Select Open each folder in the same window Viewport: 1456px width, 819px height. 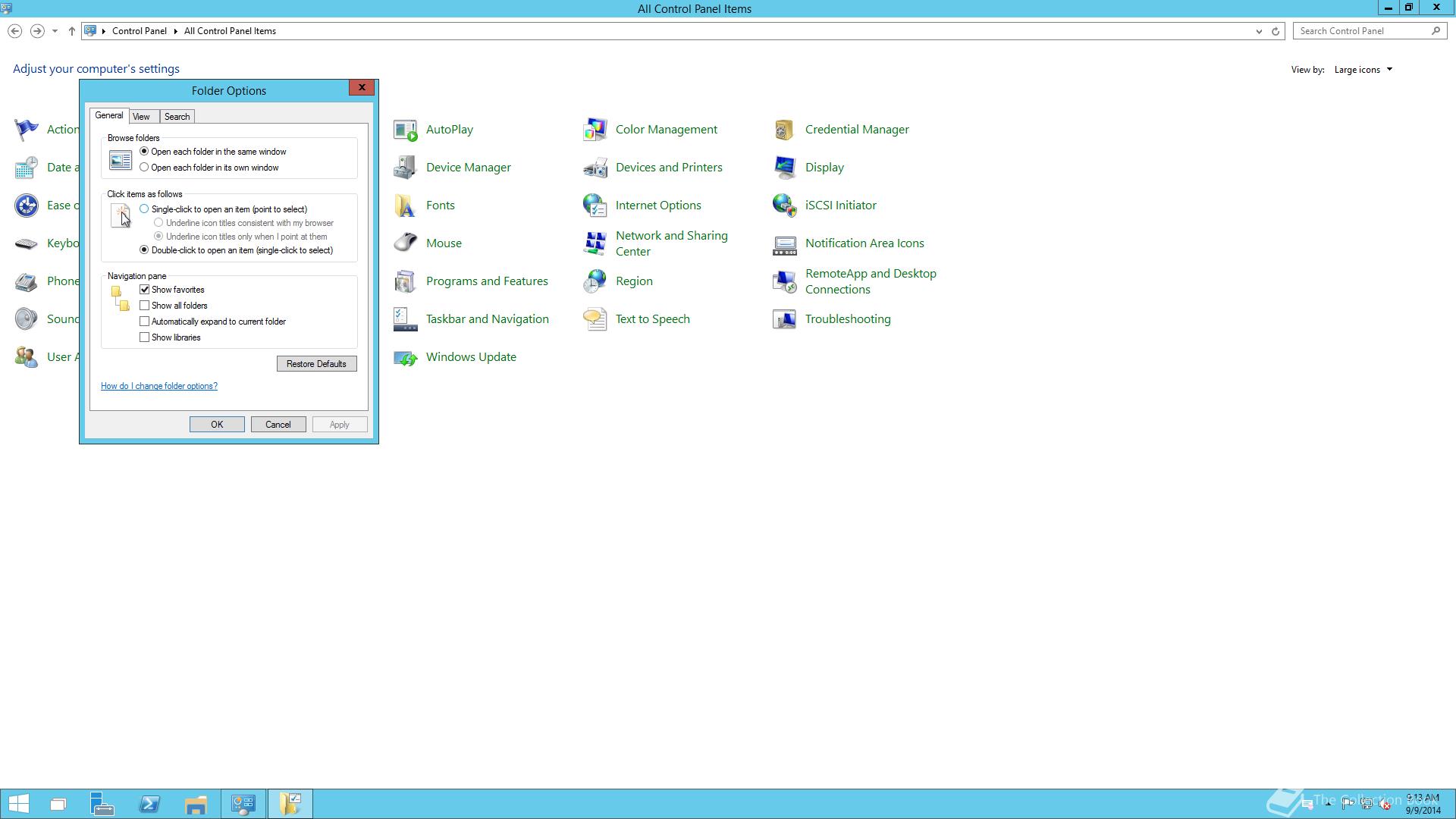pyautogui.click(x=144, y=152)
